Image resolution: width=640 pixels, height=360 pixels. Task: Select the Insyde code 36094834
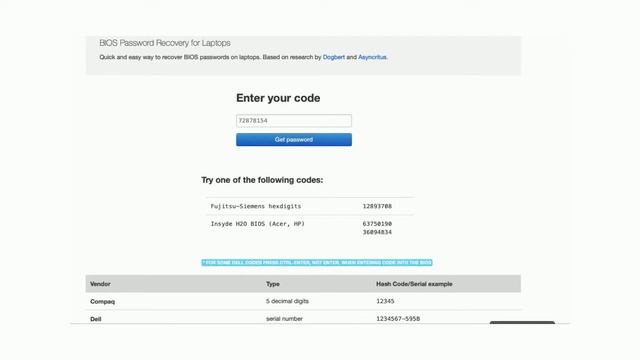pyautogui.click(x=377, y=232)
